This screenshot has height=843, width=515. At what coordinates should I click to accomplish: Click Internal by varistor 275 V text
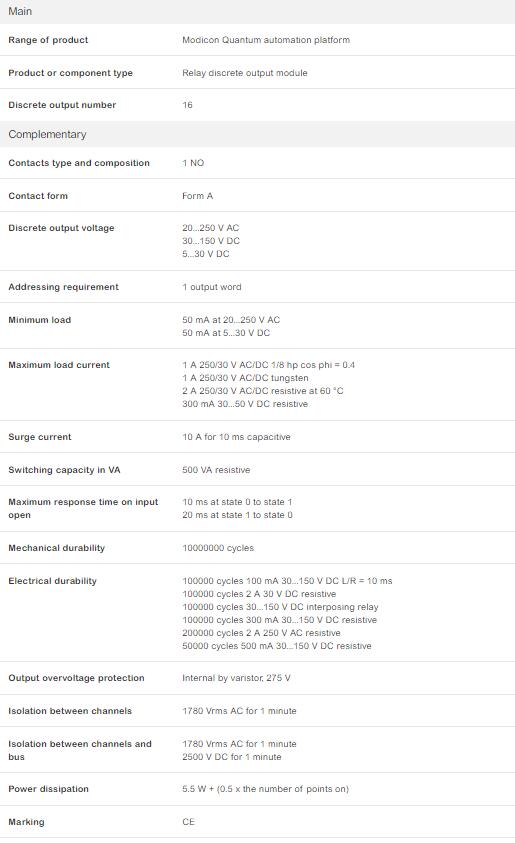[x=236, y=678]
